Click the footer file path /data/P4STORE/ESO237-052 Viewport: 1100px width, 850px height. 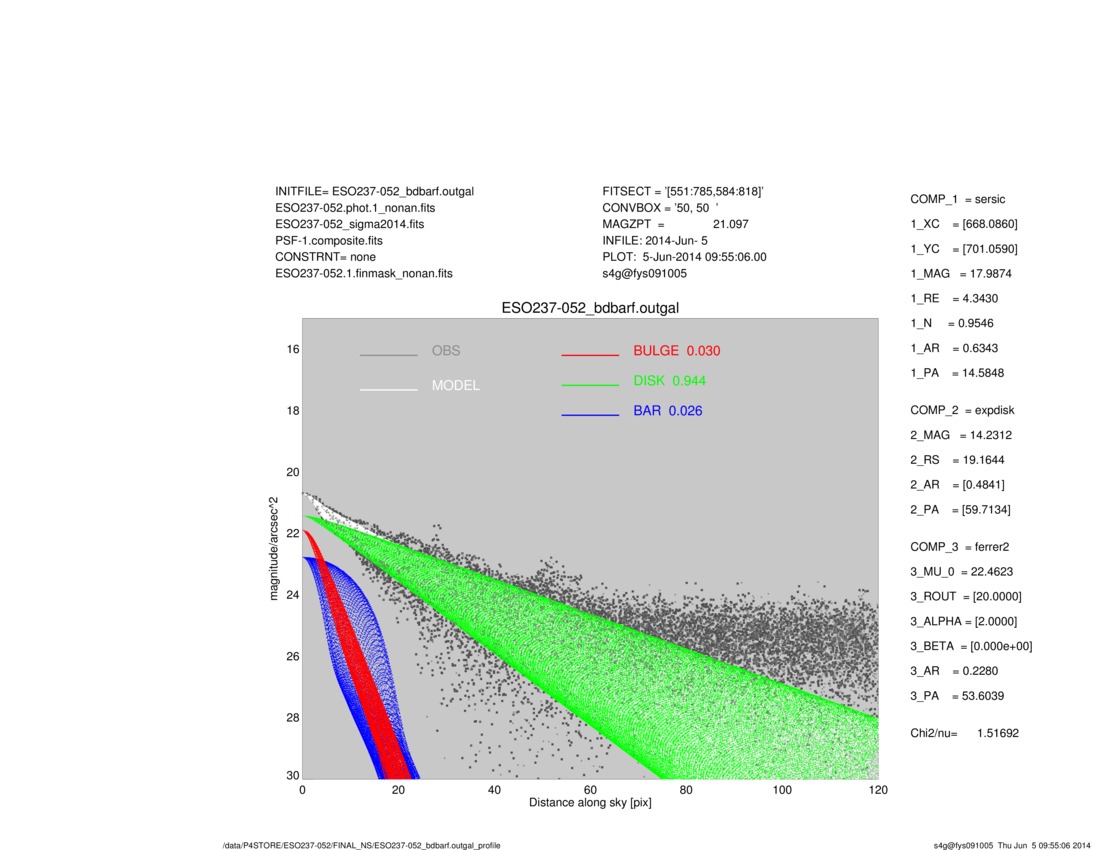[361, 846]
